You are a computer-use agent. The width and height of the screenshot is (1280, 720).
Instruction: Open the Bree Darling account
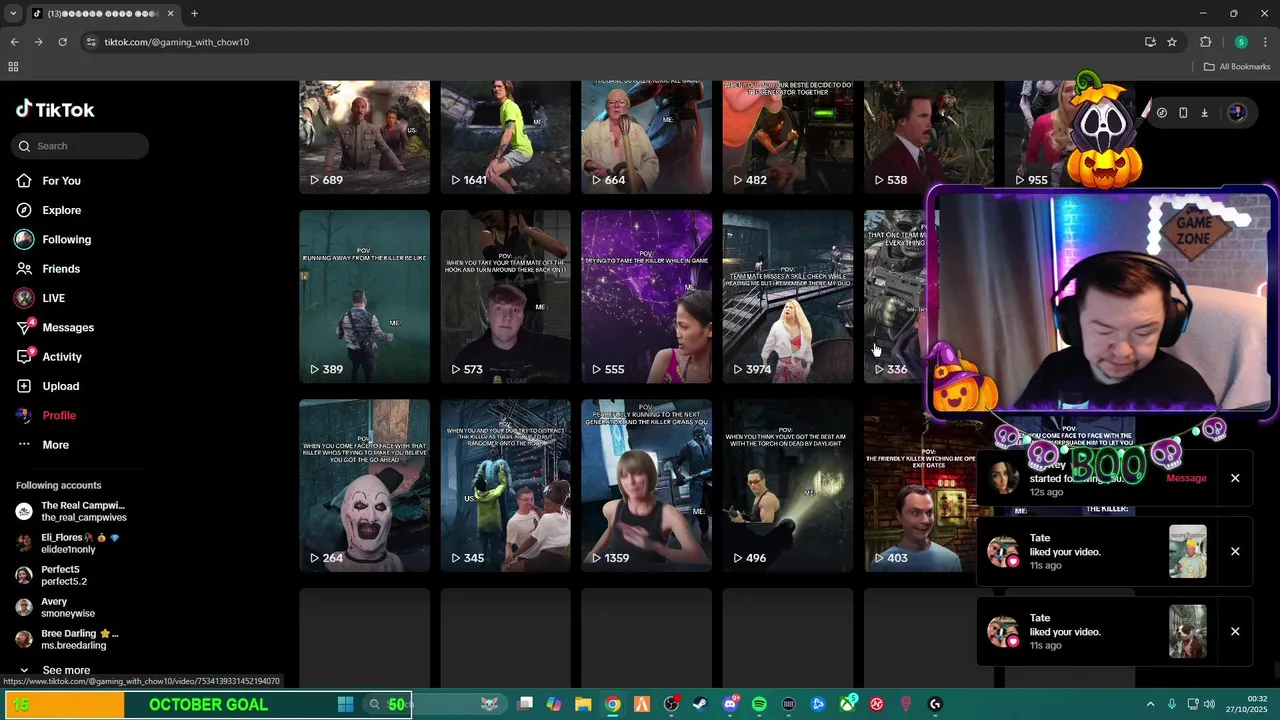[80, 639]
